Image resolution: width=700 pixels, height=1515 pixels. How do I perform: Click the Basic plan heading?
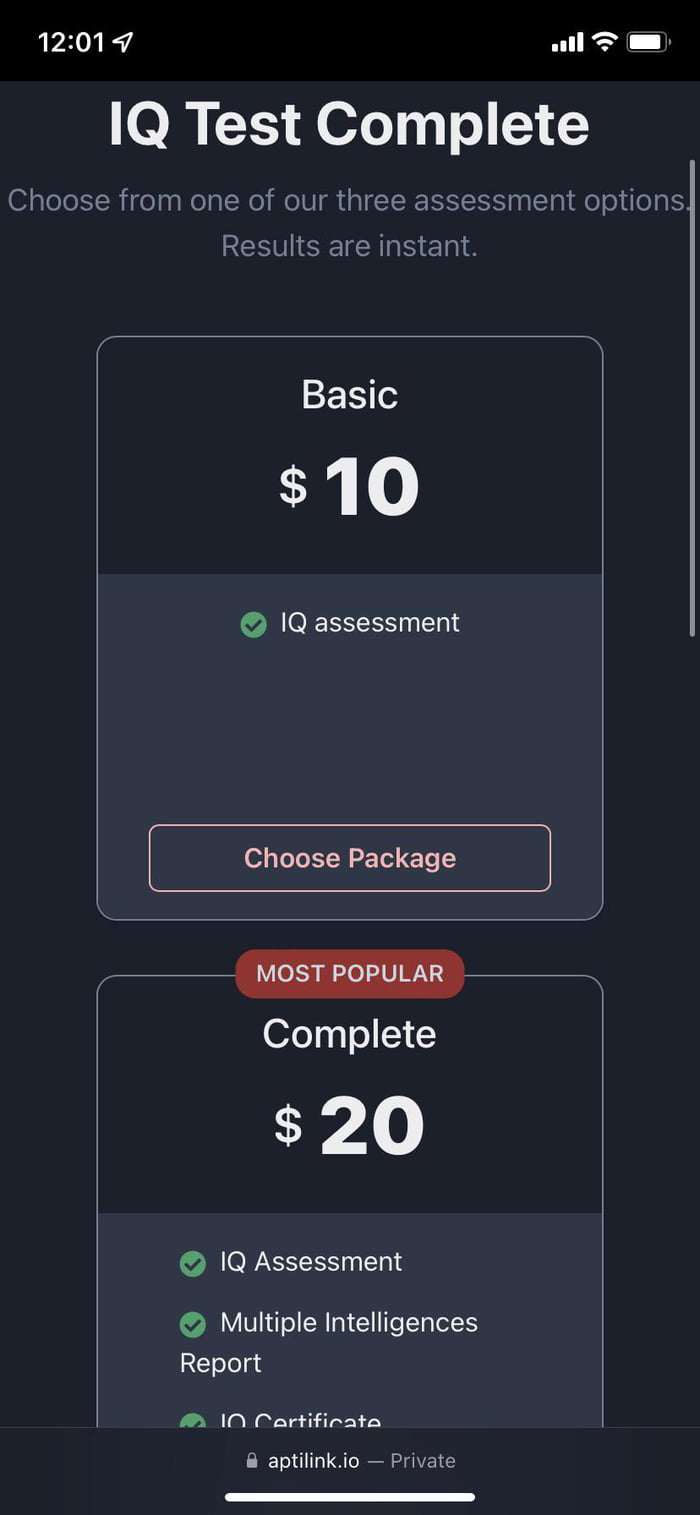click(x=349, y=394)
